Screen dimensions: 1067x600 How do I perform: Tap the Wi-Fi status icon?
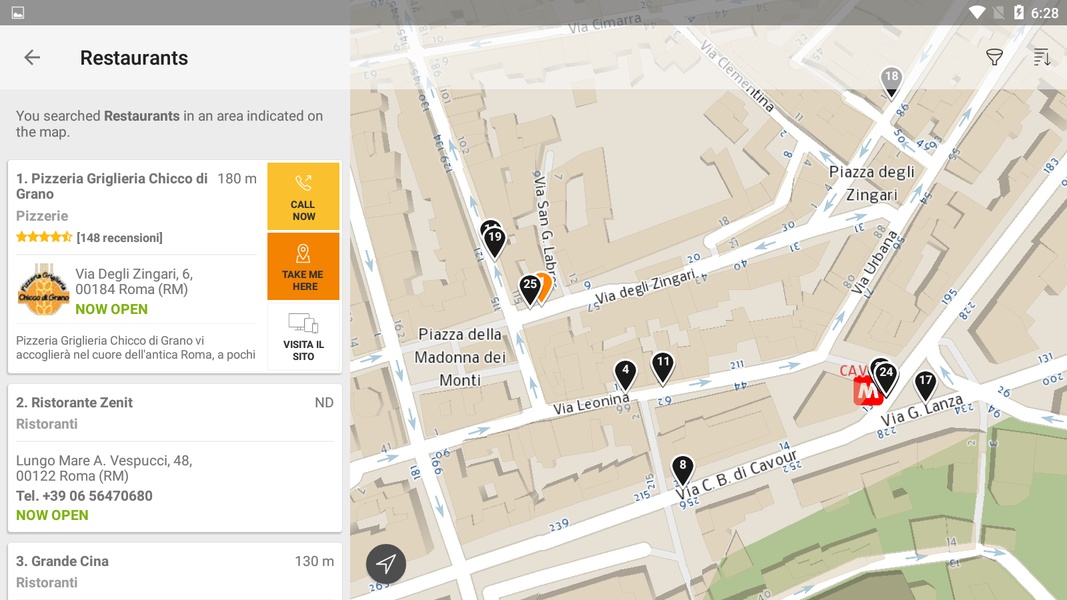pyautogui.click(x=977, y=13)
